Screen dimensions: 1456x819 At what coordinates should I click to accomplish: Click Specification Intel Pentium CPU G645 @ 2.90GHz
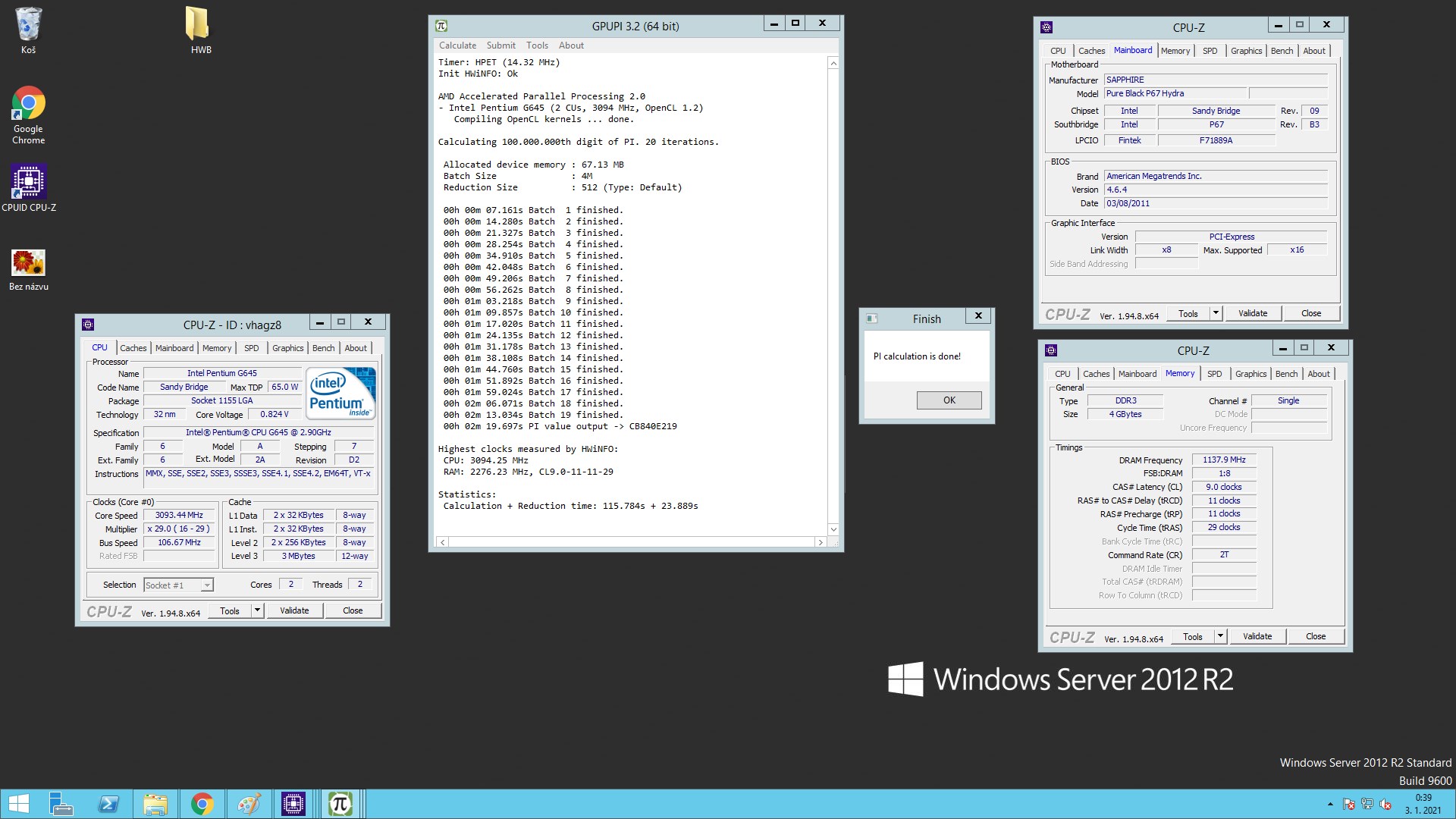(x=258, y=432)
